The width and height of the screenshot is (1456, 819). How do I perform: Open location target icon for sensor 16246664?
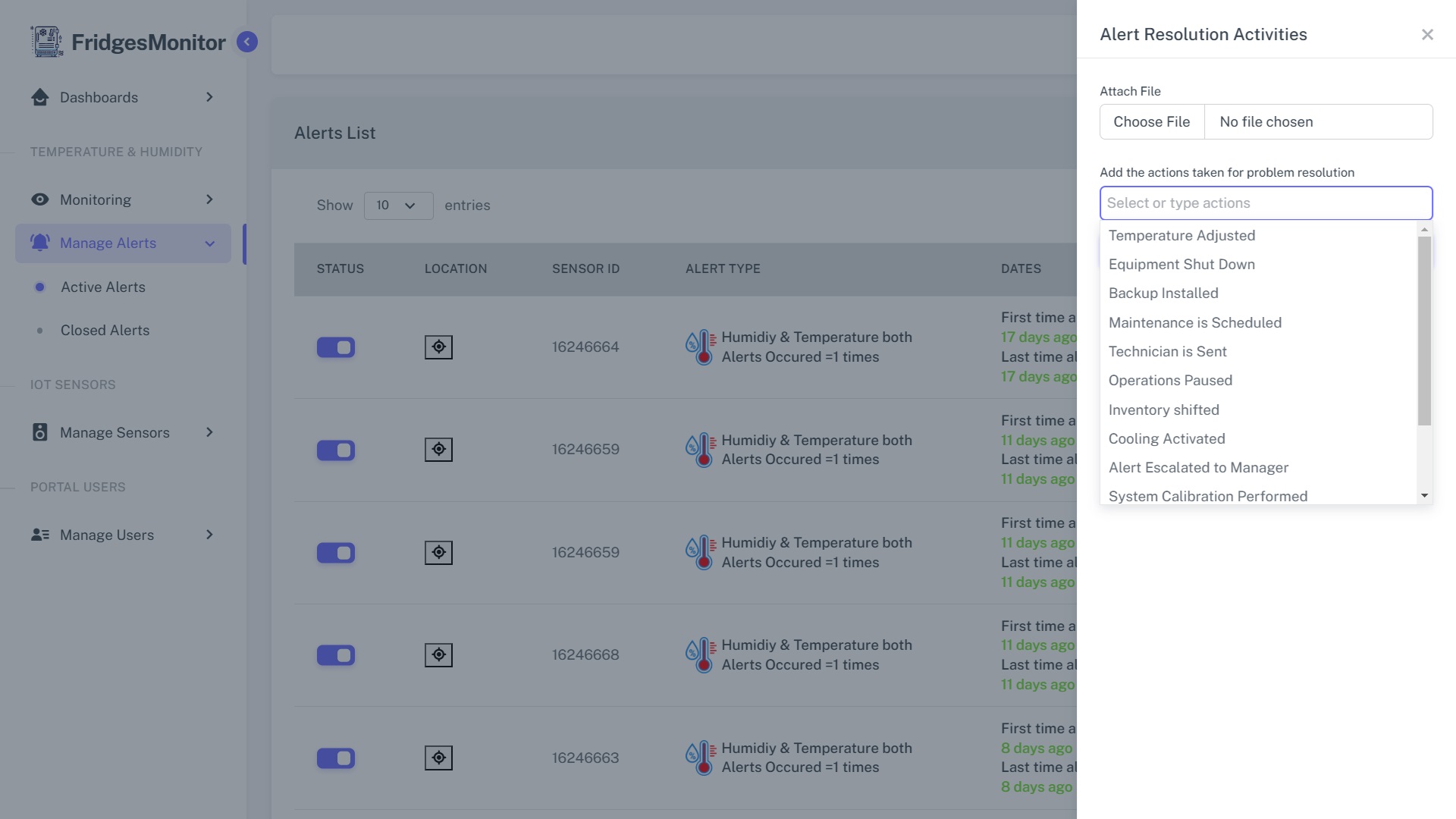[438, 347]
